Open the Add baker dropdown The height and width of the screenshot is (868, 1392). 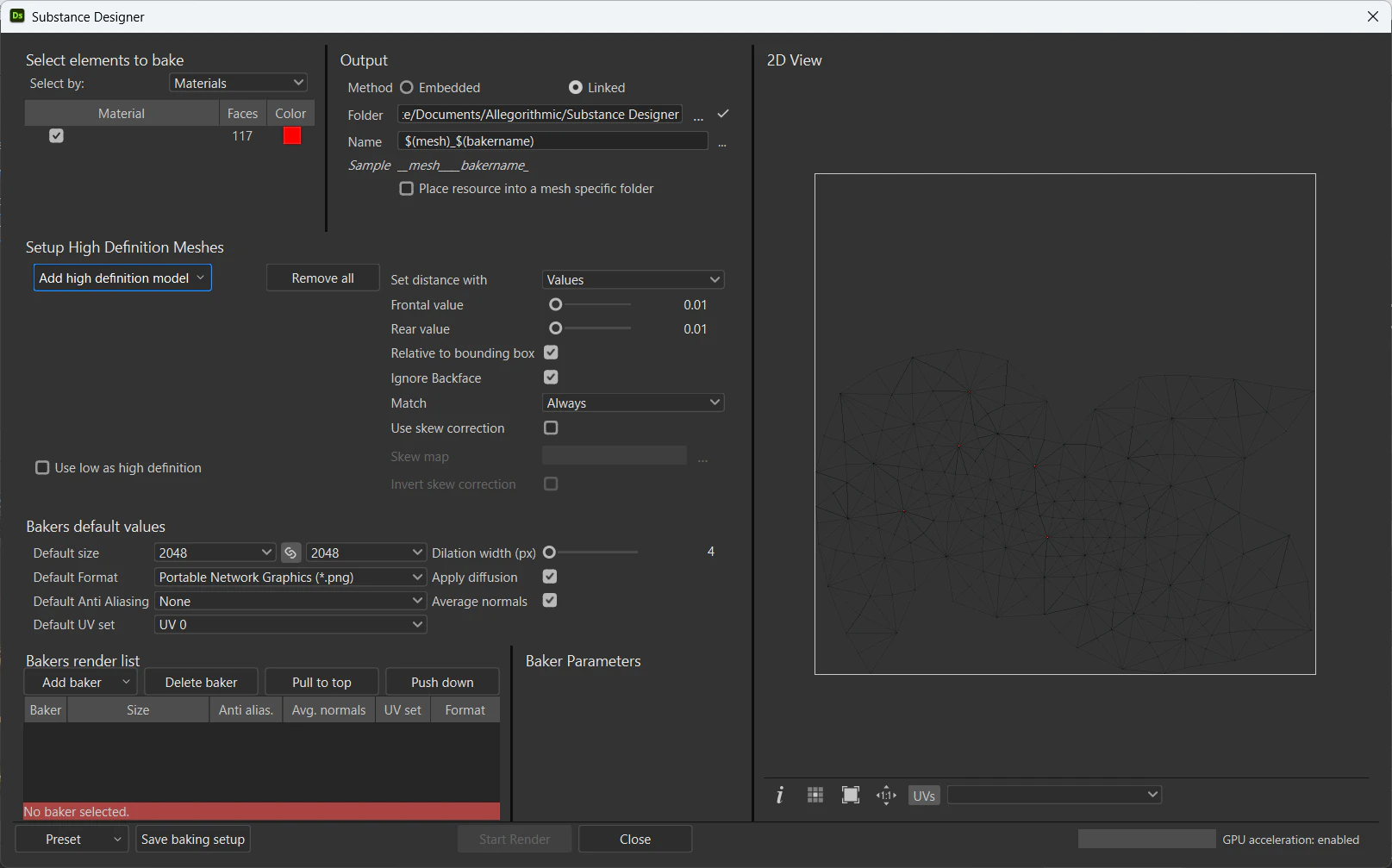[x=80, y=682]
